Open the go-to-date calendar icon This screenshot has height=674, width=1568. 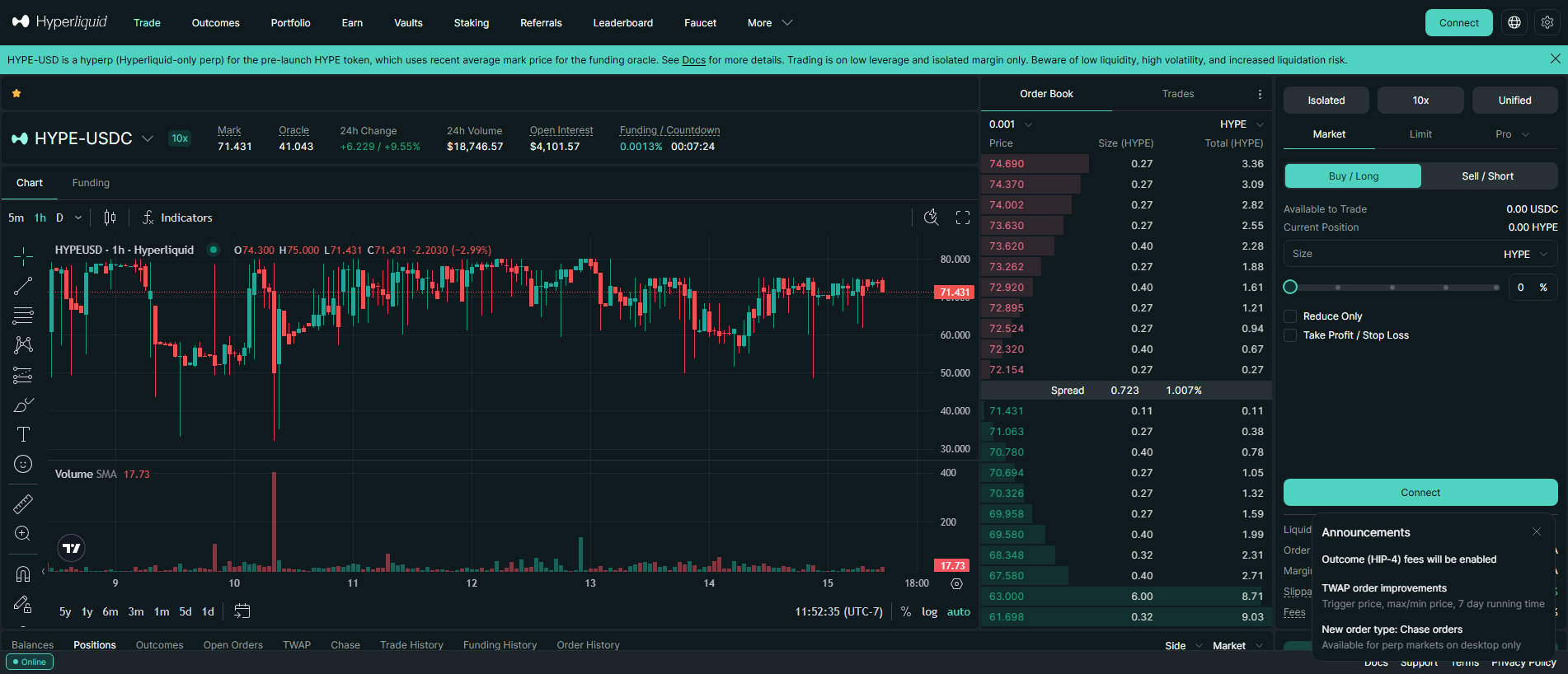(242, 611)
